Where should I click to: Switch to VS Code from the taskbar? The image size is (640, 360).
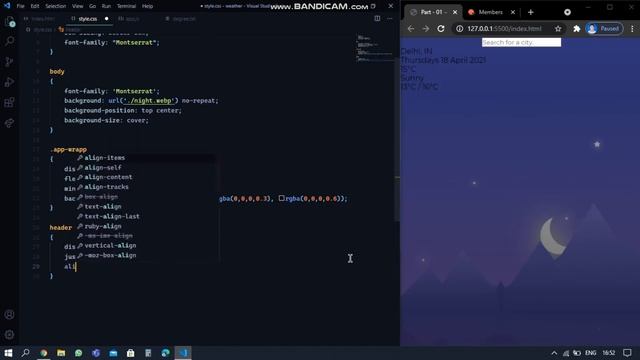pos(183,353)
